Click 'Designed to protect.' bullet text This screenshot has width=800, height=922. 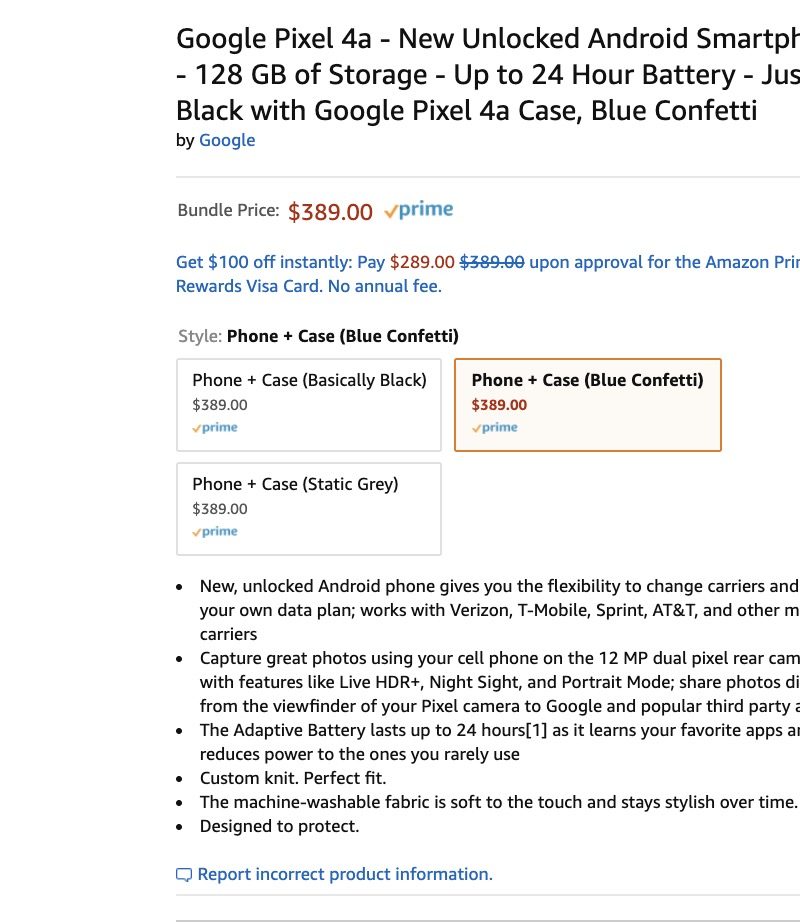(x=279, y=826)
